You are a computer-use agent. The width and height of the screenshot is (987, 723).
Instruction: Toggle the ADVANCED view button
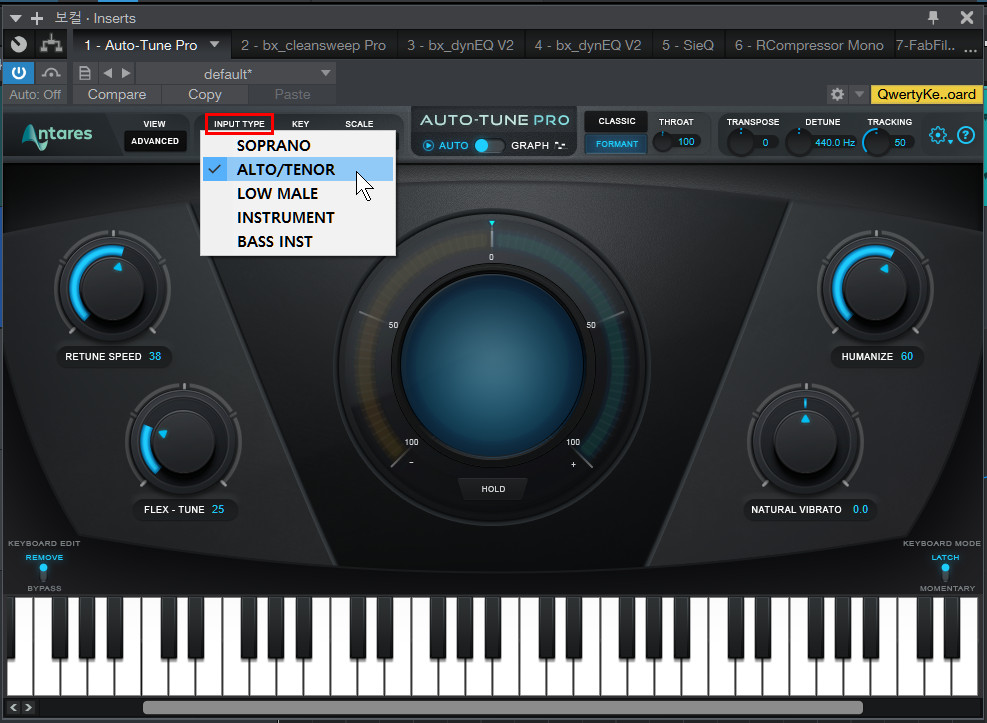coord(155,141)
